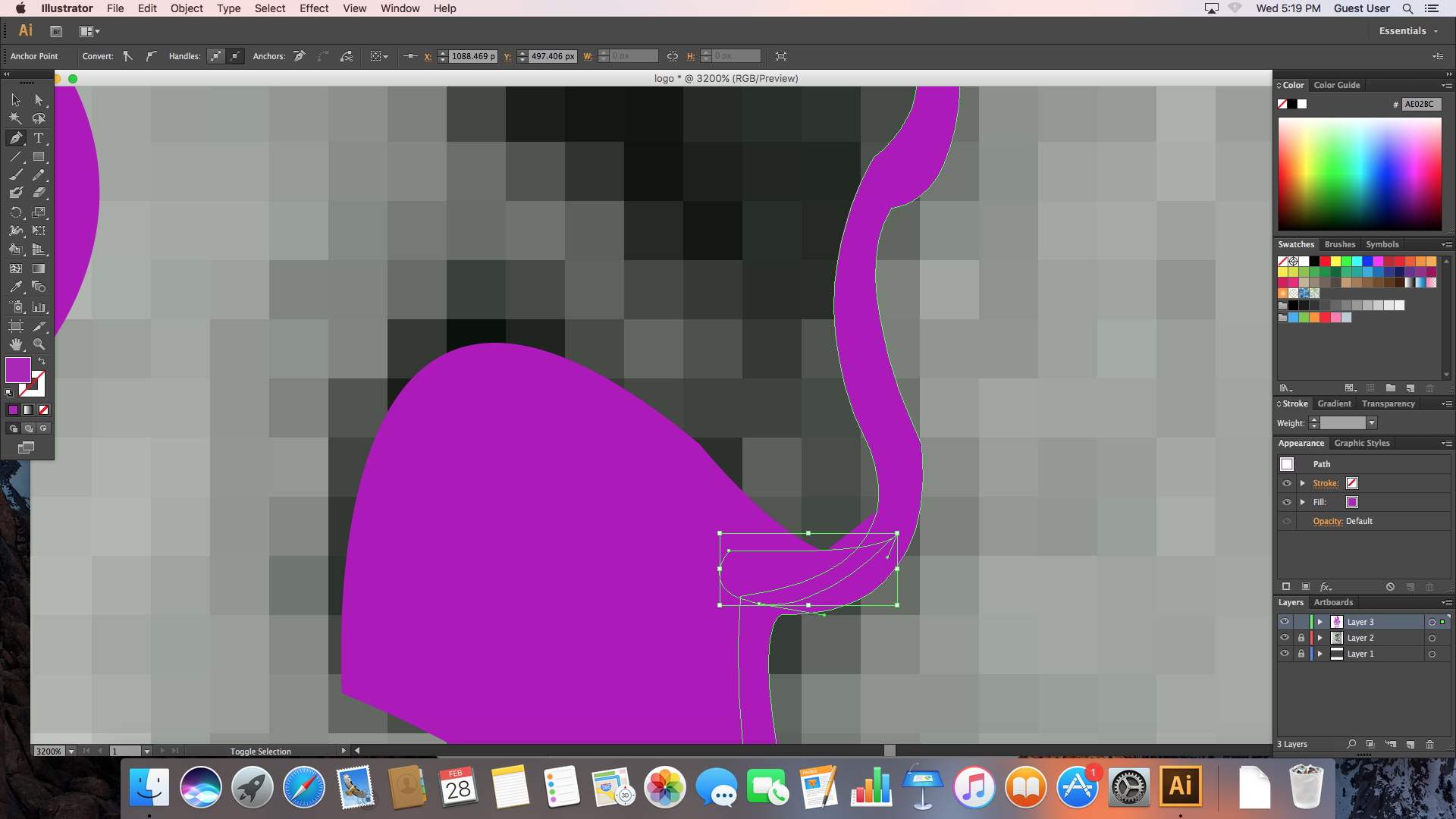
Task: Click the X coordinate input field
Action: tap(472, 56)
